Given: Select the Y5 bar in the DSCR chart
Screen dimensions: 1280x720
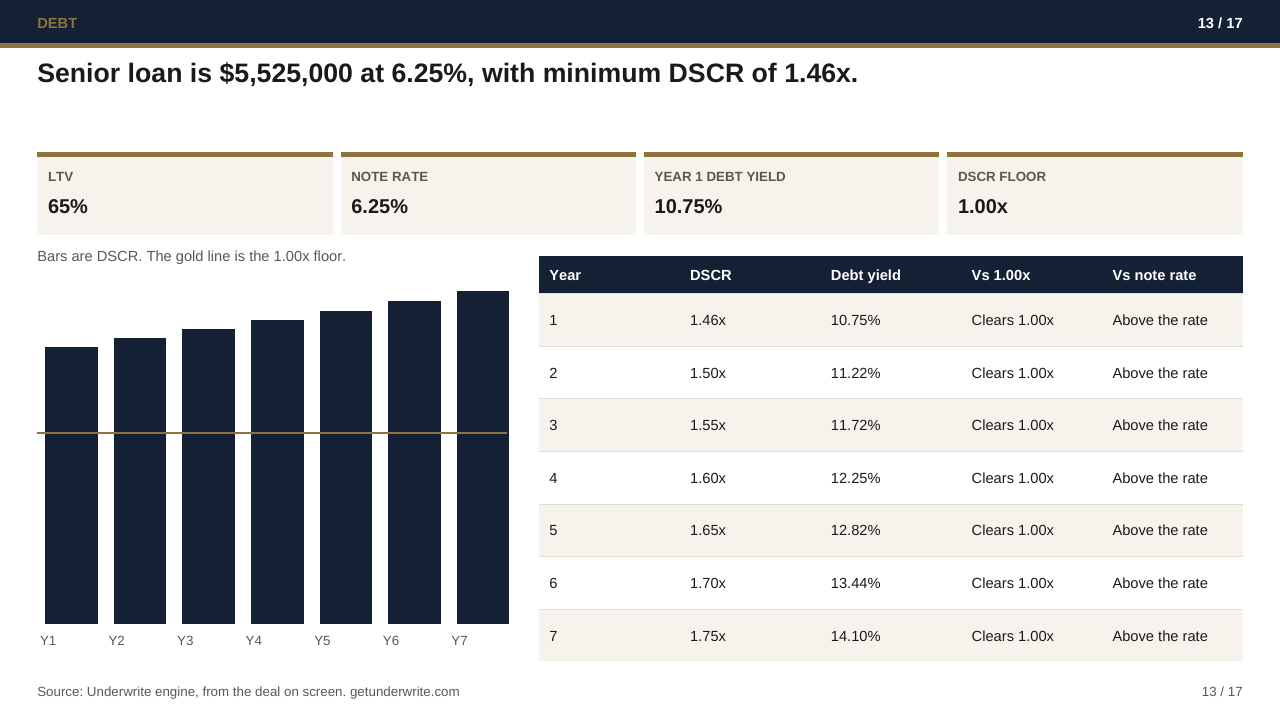Looking at the screenshot, I should [x=346, y=467].
